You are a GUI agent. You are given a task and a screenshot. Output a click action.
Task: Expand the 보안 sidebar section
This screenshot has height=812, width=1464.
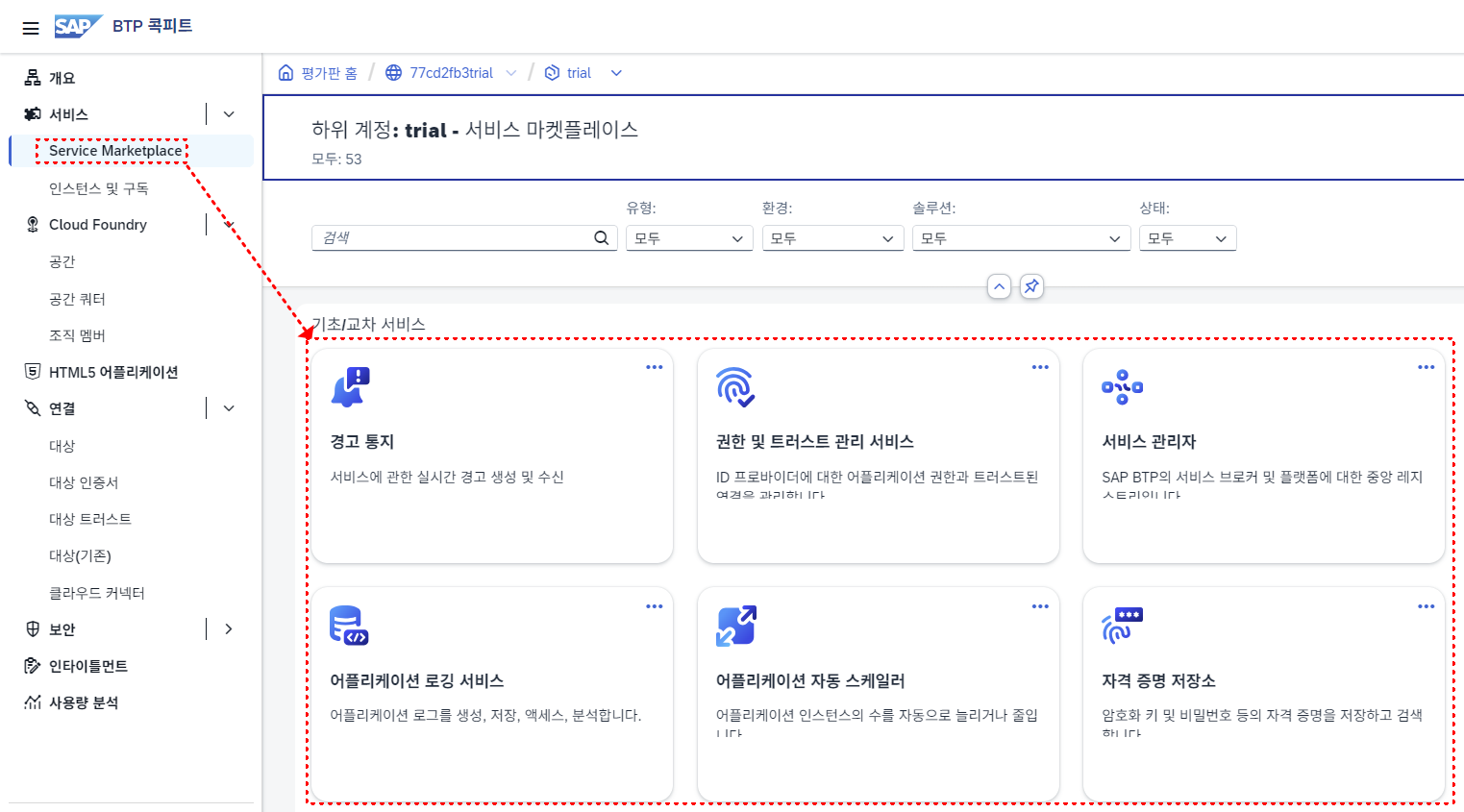[229, 629]
